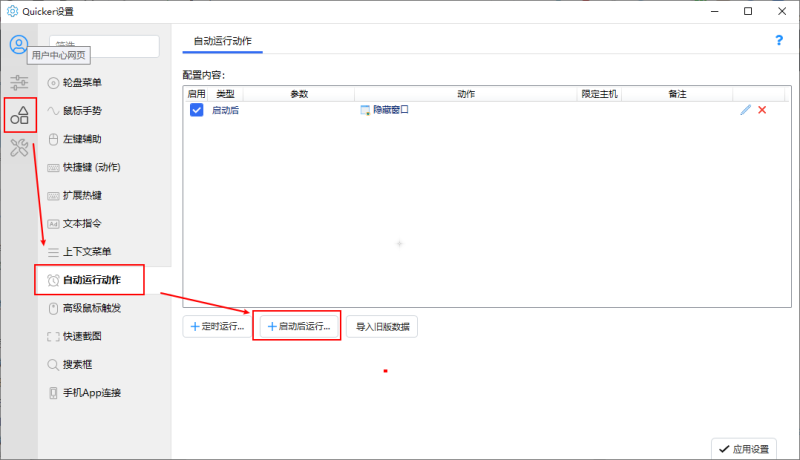The height and width of the screenshot is (460, 800).
Task: Open the general settings sliders icon
Action: (19, 82)
